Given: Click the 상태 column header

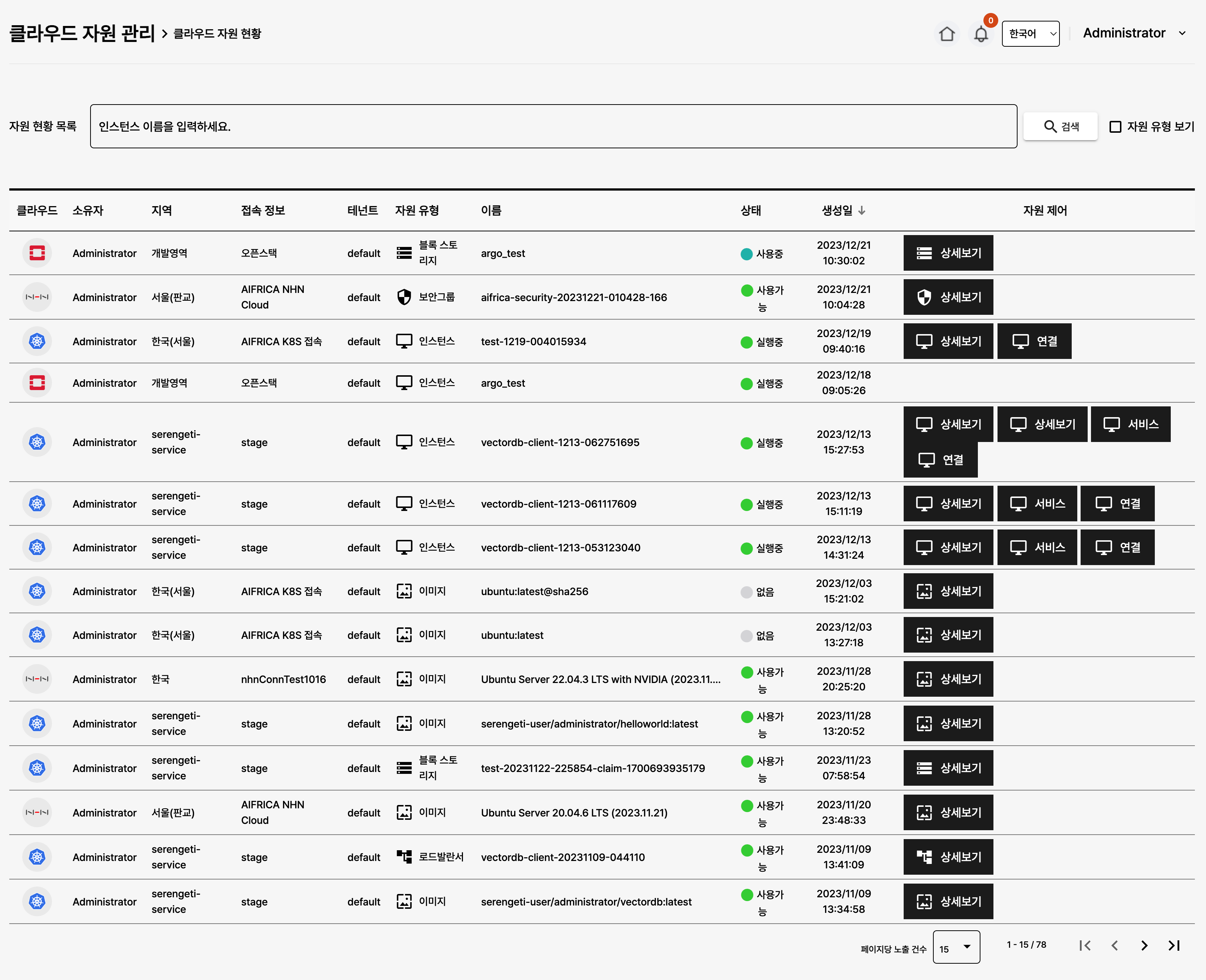Looking at the screenshot, I should pyautogui.click(x=751, y=211).
